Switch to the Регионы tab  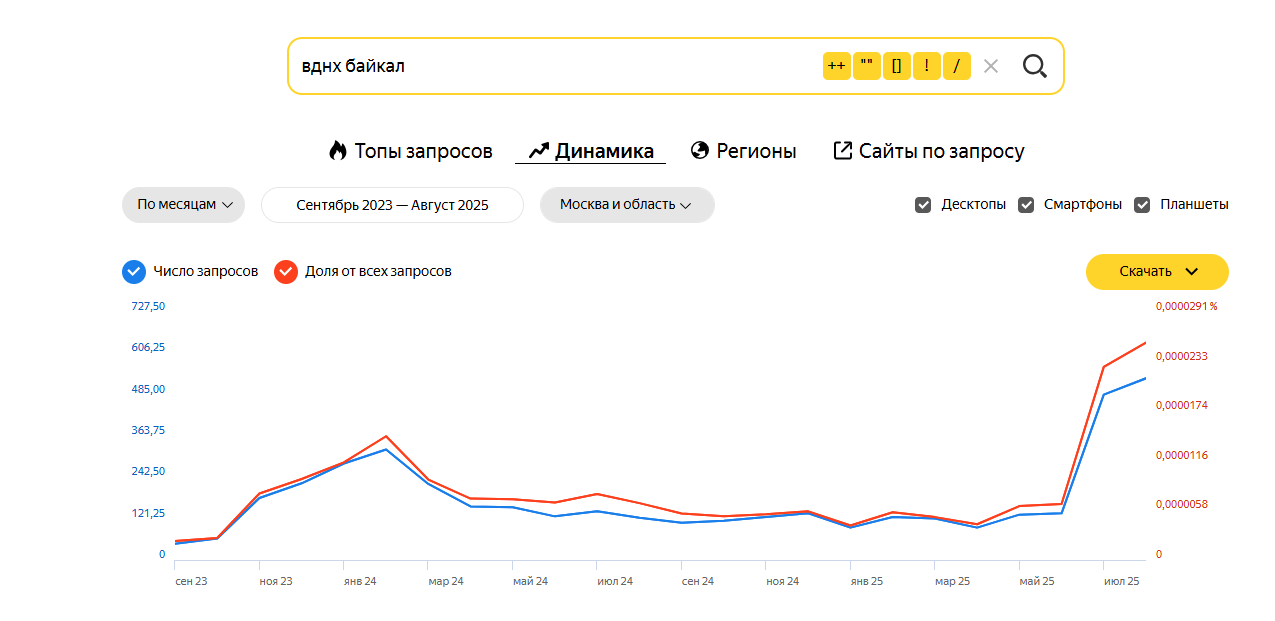click(x=743, y=151)
